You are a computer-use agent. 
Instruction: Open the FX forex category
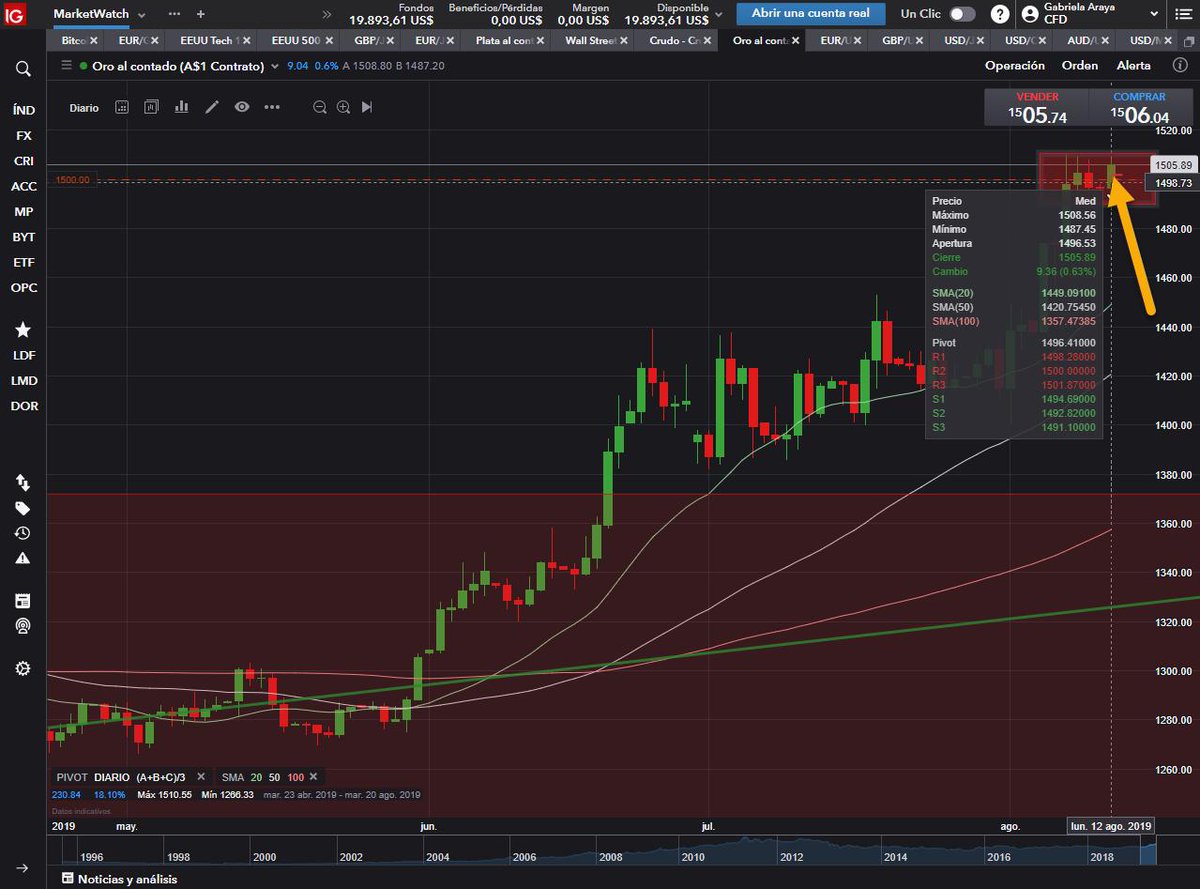tap(23, 135)
